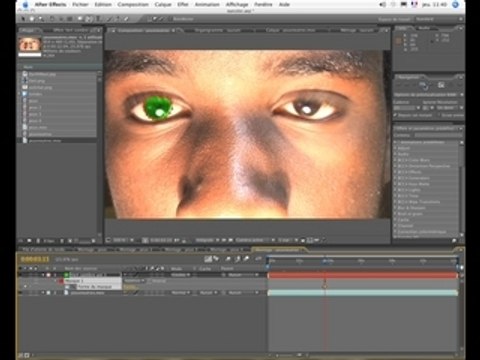
Task: Open the Edition menu
Action: tap(103, 5)
